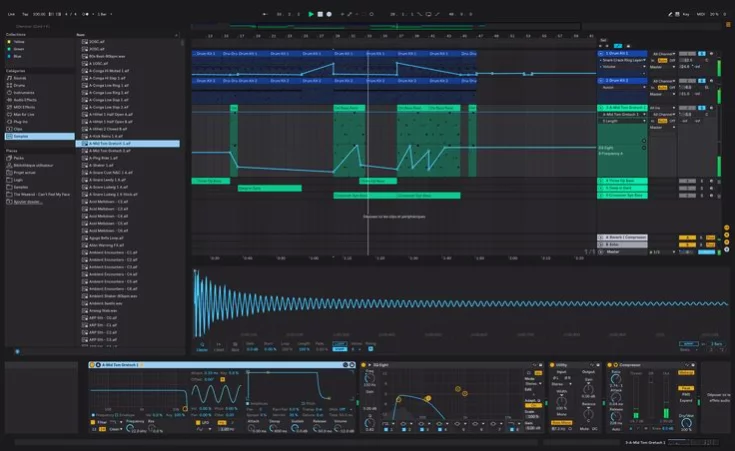Enable Link in the control bar
Viewport: 735px width, 451px height.
(x=11, y=14)
